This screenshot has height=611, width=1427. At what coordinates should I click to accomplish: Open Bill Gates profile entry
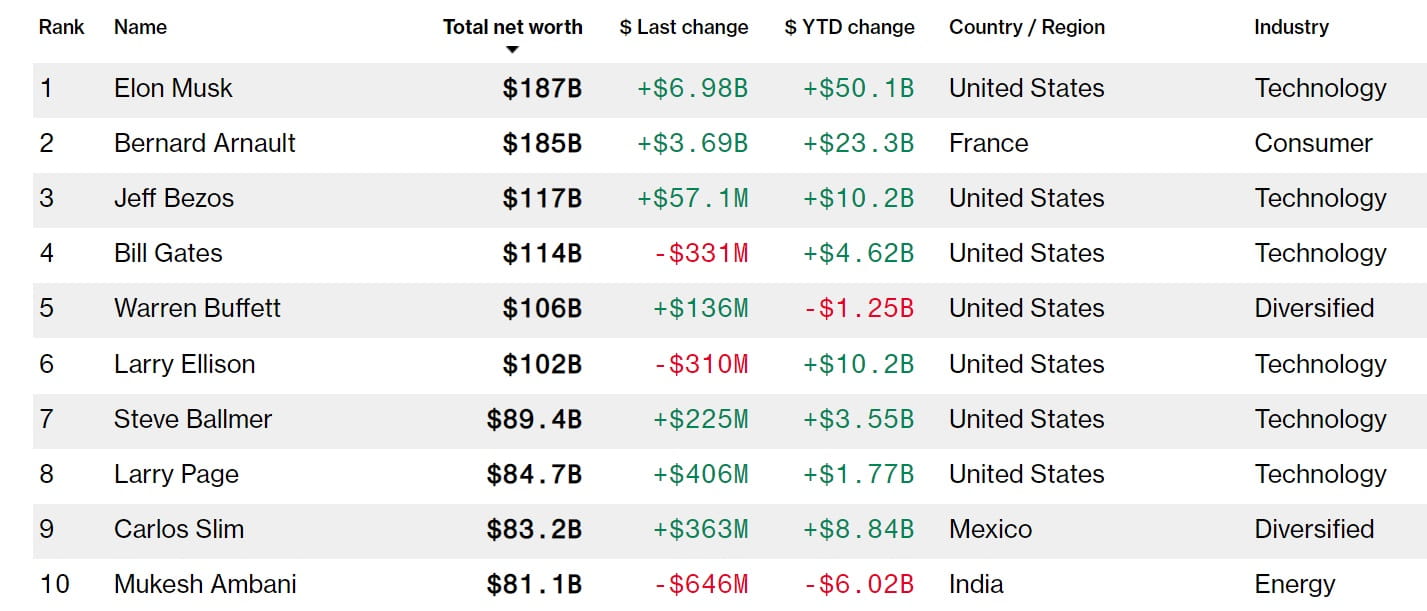pyautogui.click(x=168, y=253)
